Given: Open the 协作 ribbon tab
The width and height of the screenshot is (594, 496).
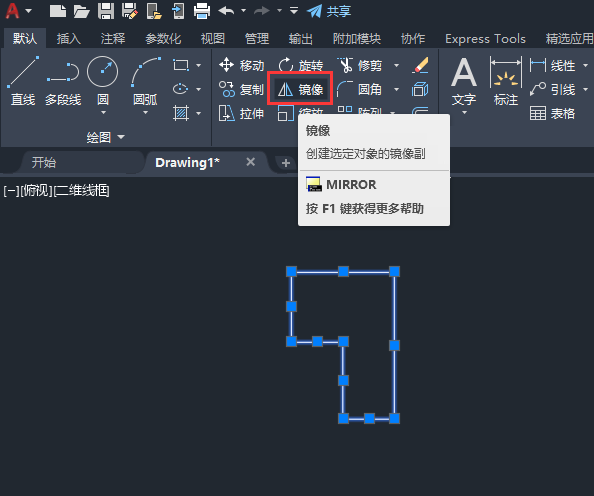Looking at the screenshot, I should click(x=413, y=38).
